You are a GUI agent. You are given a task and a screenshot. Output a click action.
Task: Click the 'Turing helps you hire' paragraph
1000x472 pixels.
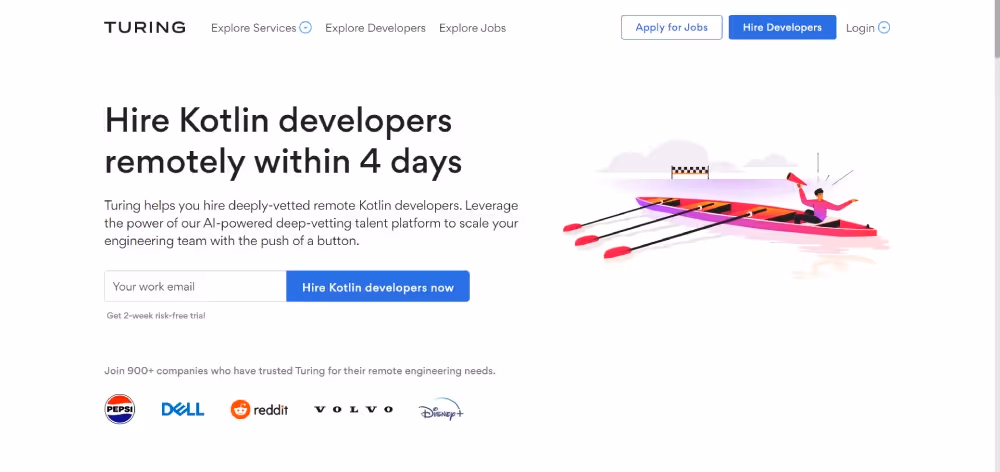click(x=311, y=224)
